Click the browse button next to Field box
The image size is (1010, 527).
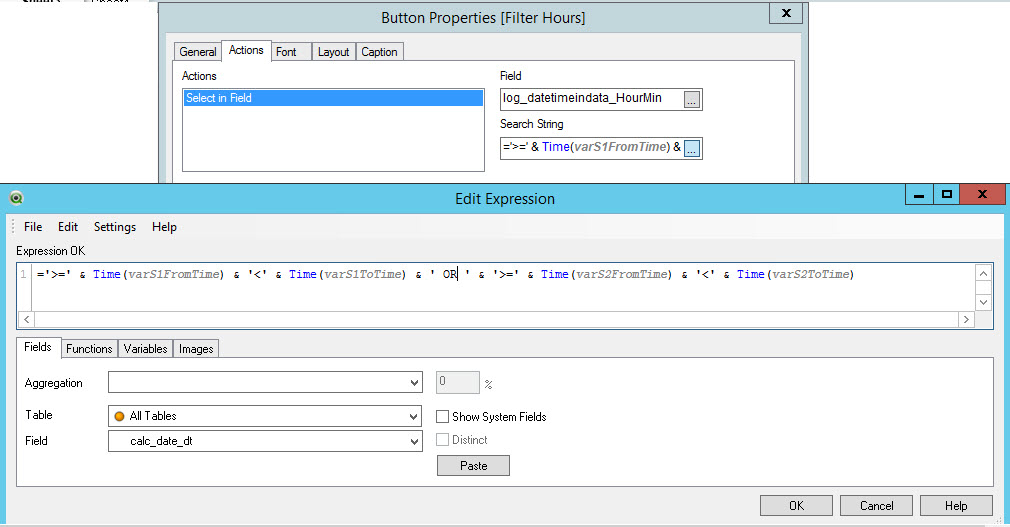tap(692, 98)
